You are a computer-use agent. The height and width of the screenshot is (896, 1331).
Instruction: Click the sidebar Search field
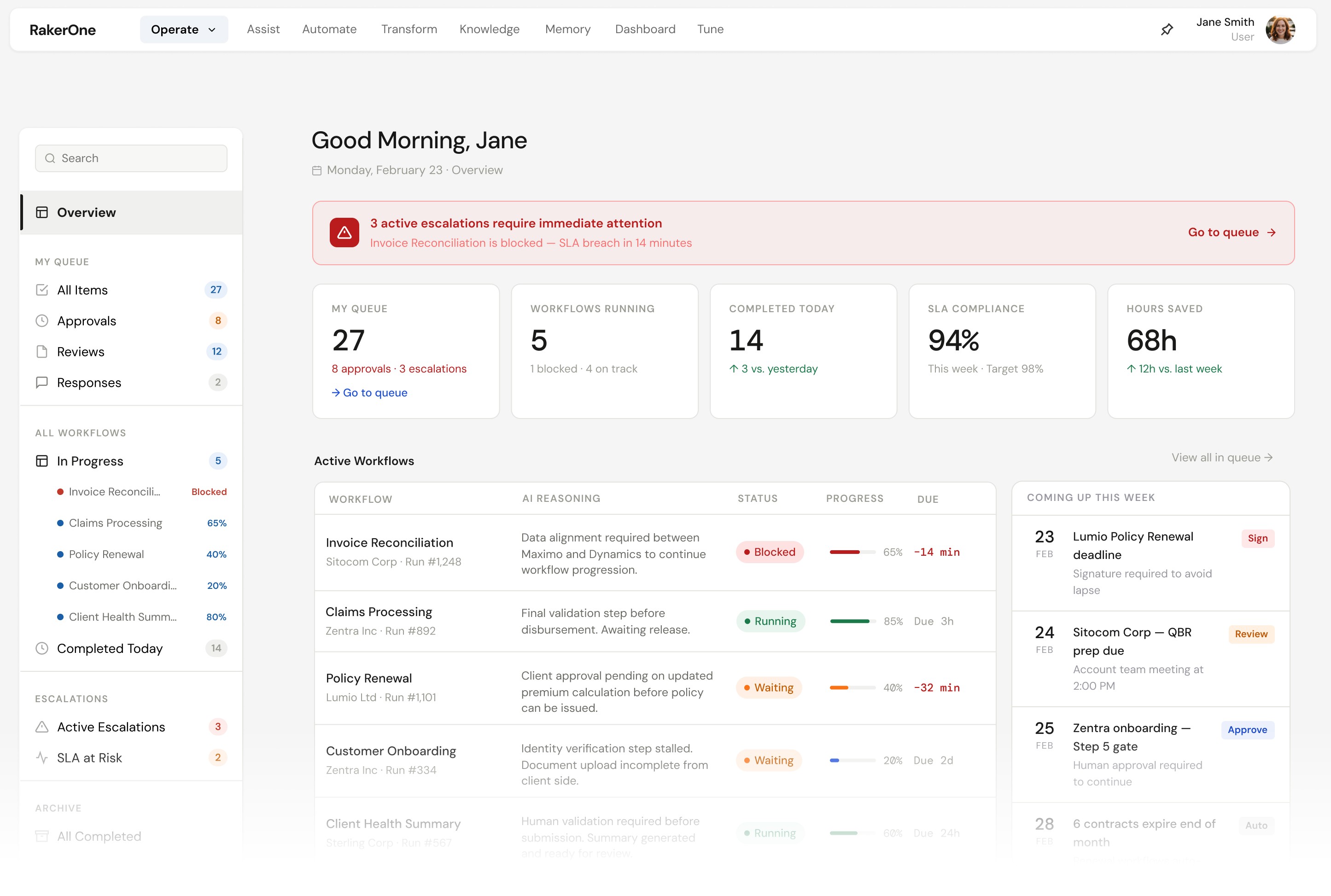click(x=131, y=158)
